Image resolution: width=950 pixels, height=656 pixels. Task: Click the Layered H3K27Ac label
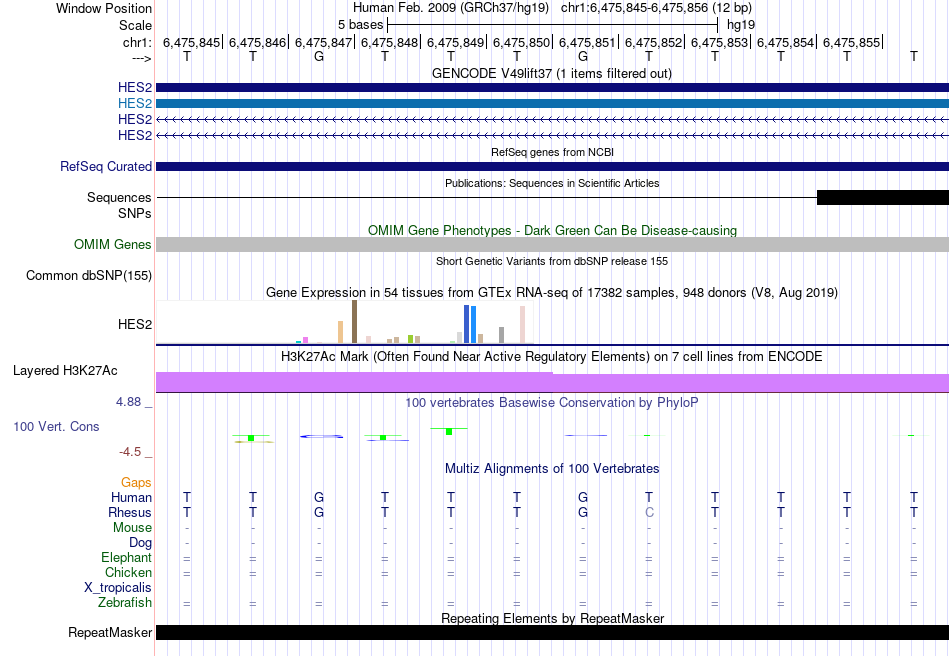[65, 370]
